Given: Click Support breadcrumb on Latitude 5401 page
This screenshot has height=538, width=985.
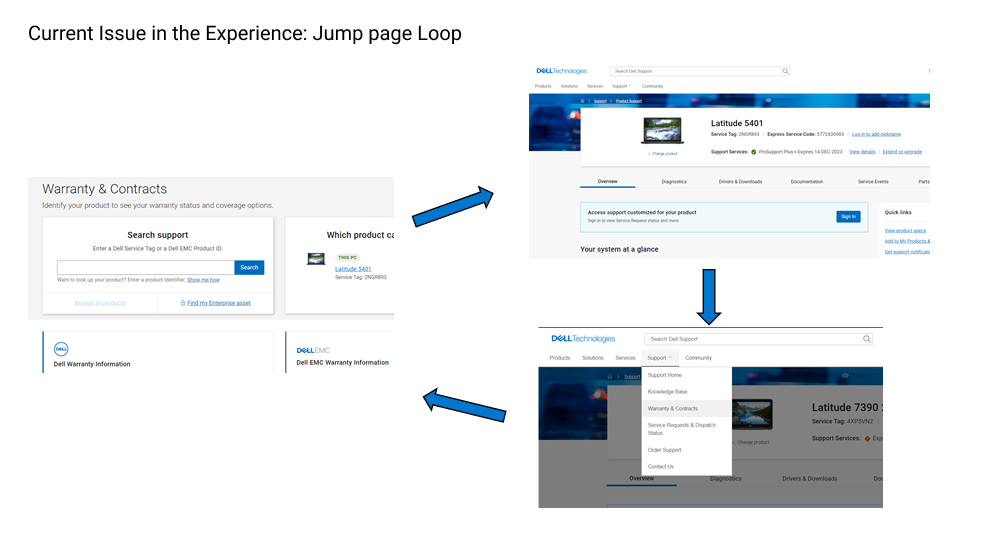Looking at the screenshot, I should [601, 101].
